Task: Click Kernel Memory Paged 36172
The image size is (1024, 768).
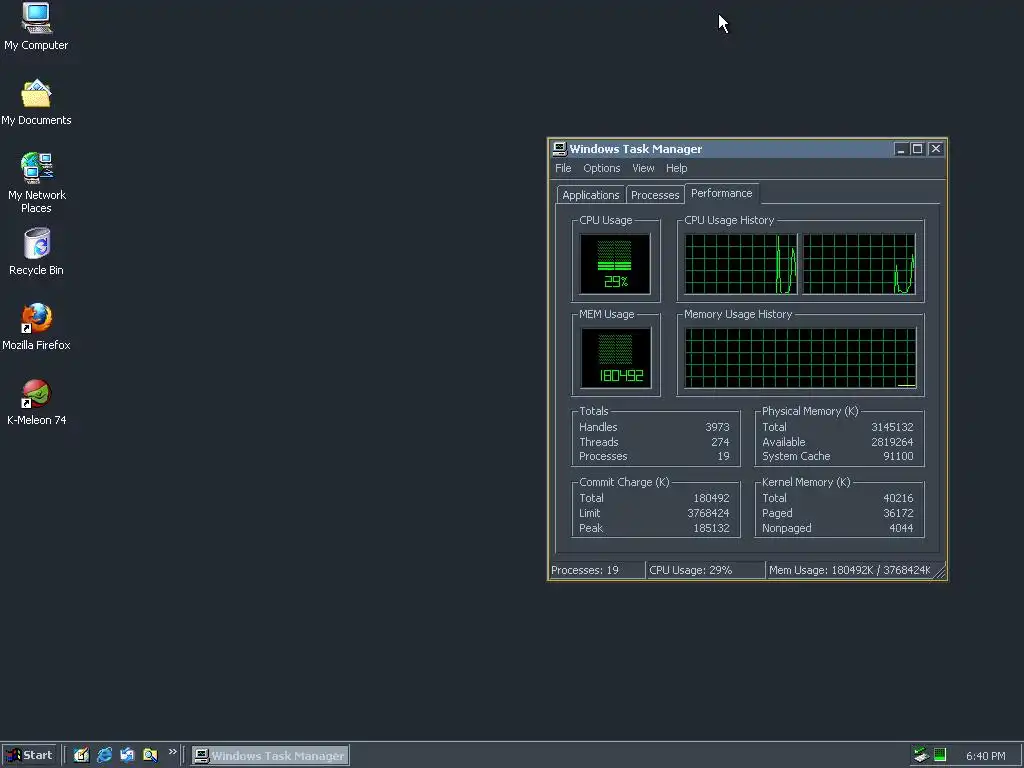Action: (898, 513)
